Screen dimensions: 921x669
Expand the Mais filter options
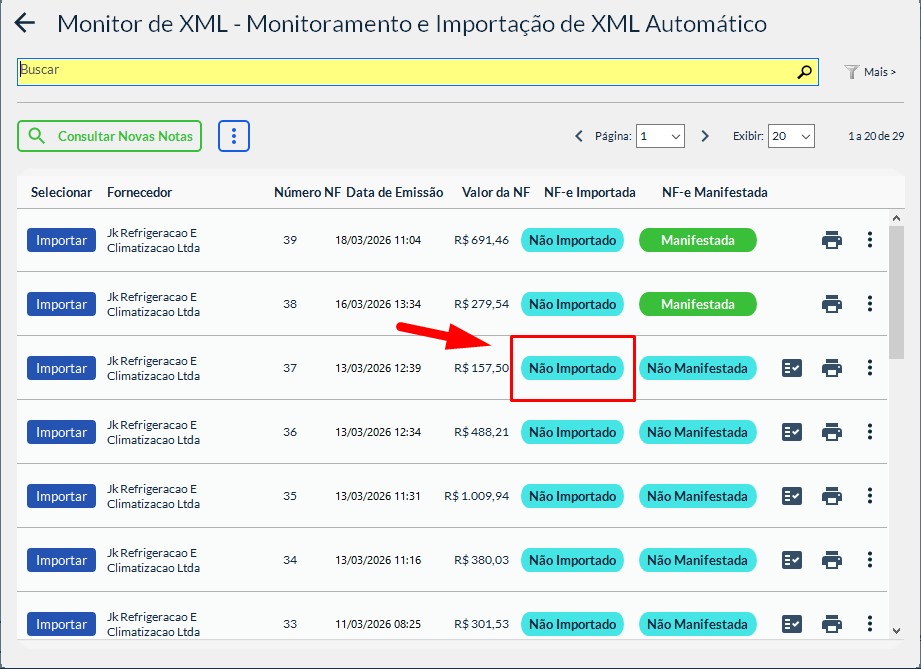click(x=870, y=72)
